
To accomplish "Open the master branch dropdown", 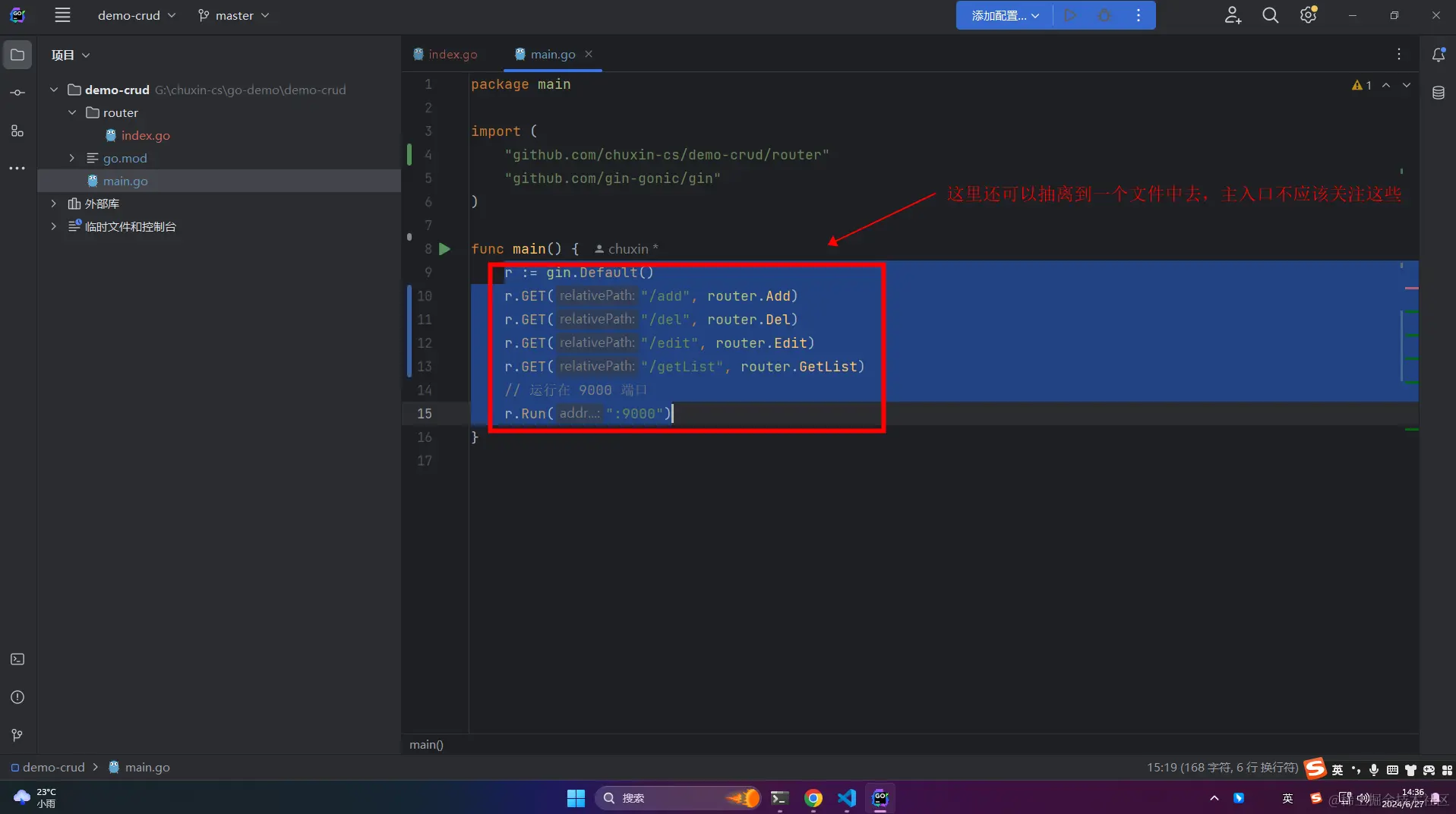I will (x=234, y=15).
